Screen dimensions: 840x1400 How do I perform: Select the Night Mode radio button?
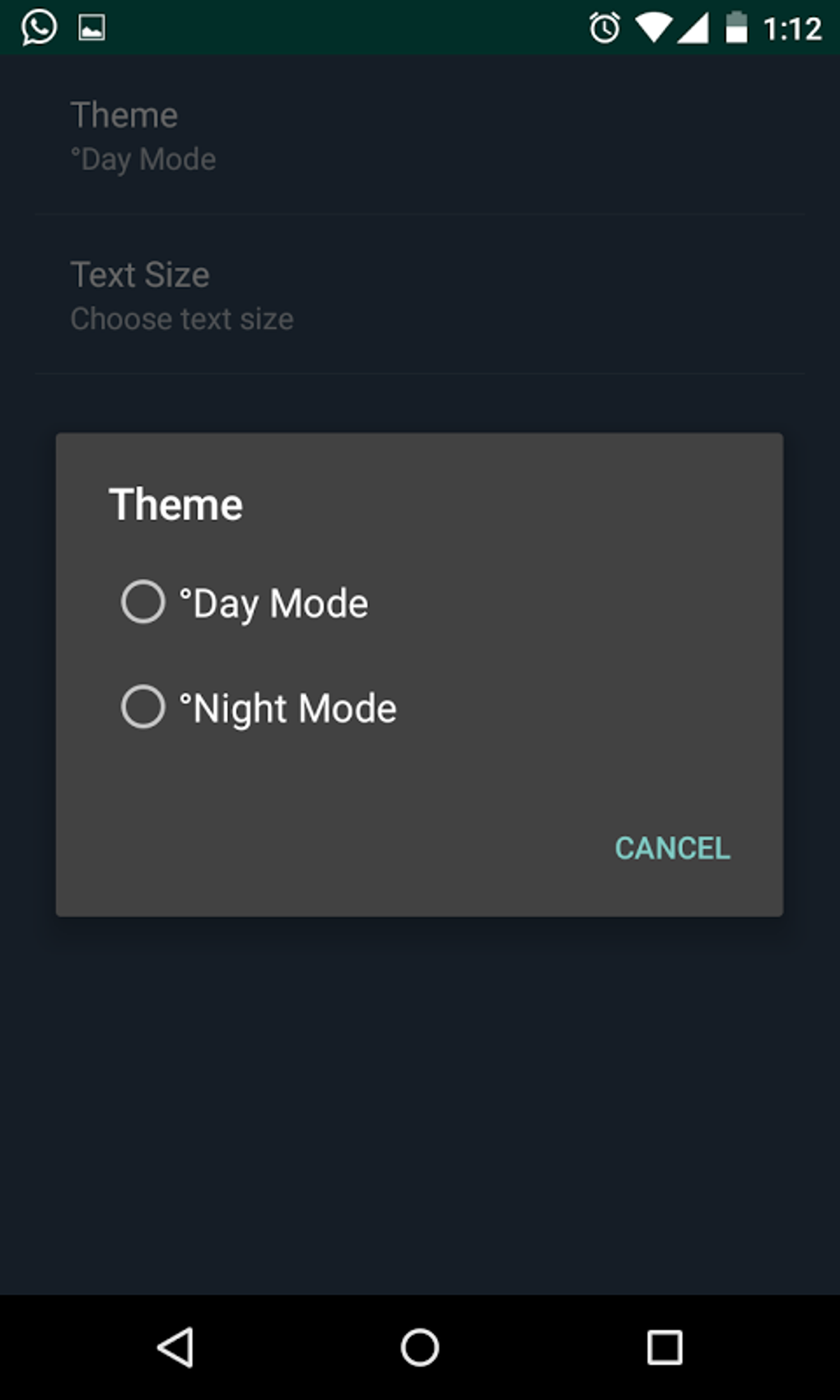tap(143, 707)
